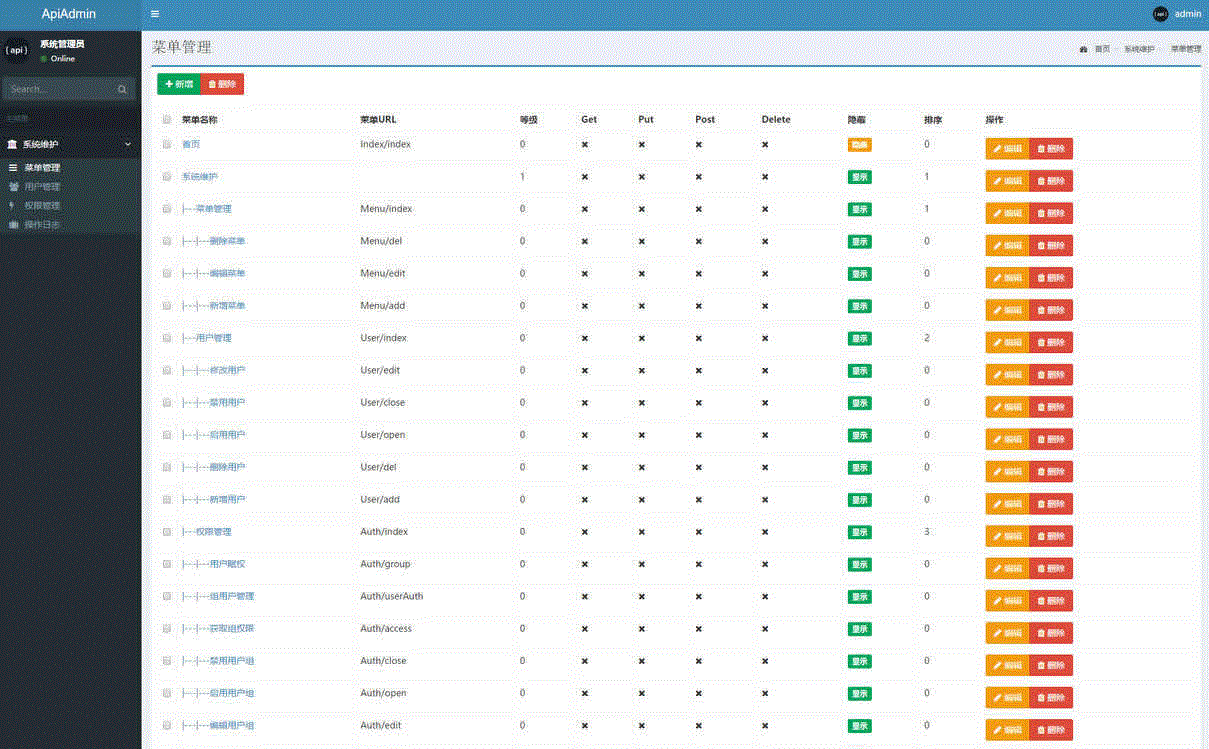Click the orange 隐藏 badge on Index/index row
Viewport: 1209px width, 749px height.
859,145
